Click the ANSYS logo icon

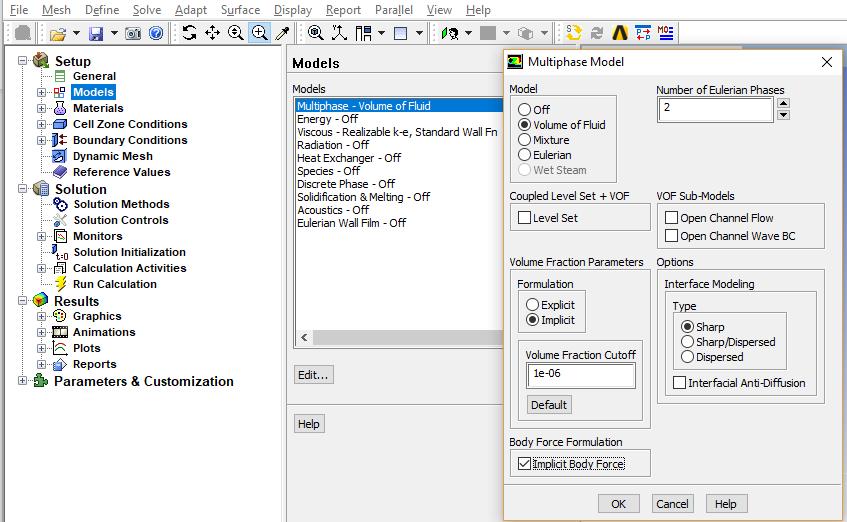pyautogui.click(x=620, y=34)
